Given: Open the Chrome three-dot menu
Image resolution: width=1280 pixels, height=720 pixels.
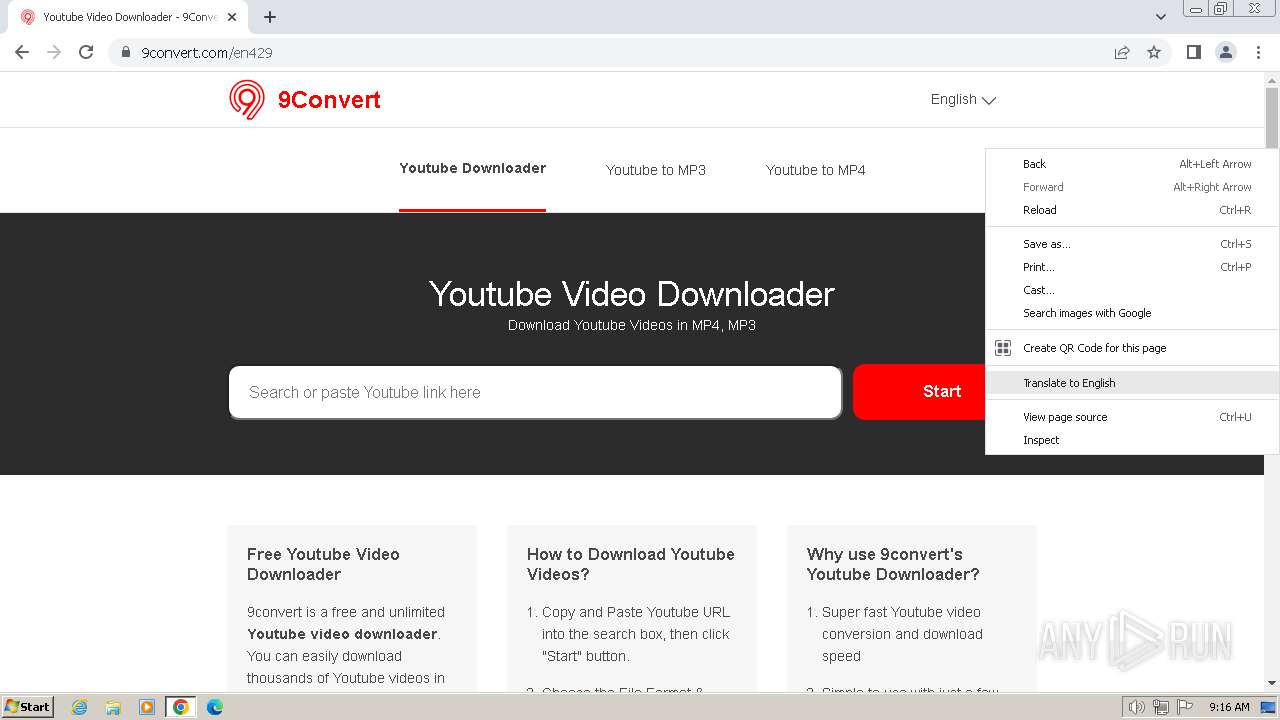Looking at the screenshot, I should click(x=1258, y=52).
